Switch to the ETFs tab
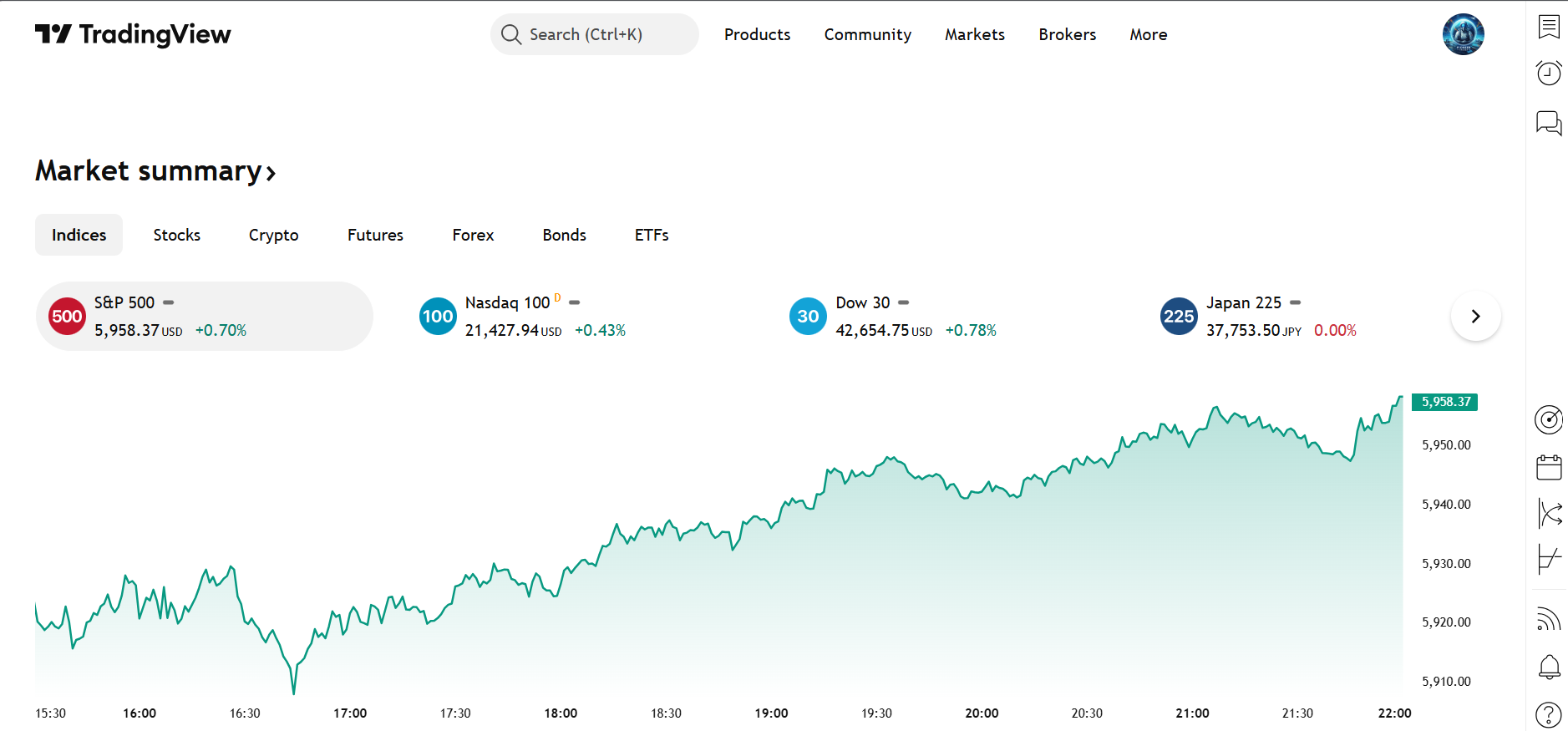 point(652,235)
